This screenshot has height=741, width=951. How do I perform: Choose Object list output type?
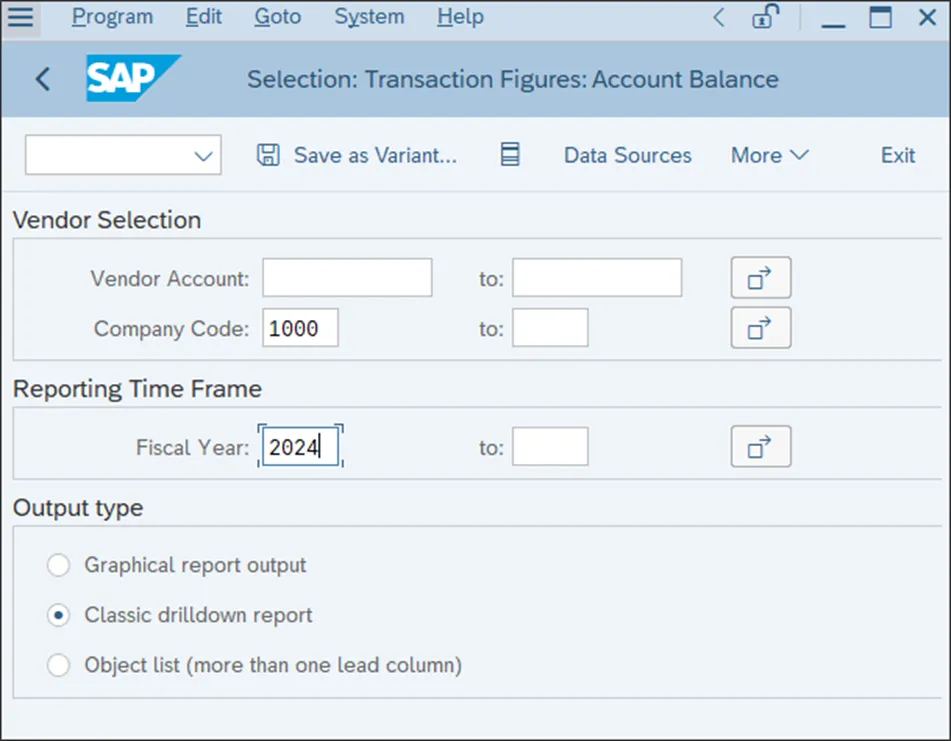click(59, 665)
